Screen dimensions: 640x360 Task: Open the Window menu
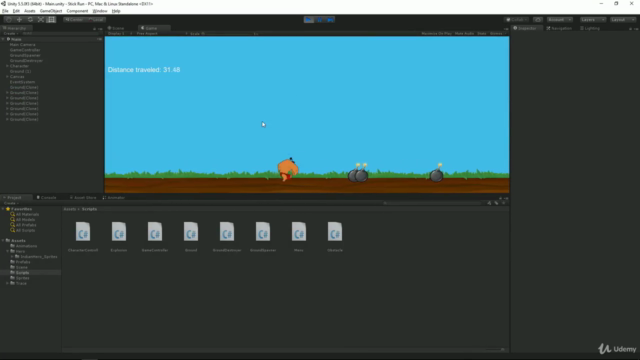(100, 11)
